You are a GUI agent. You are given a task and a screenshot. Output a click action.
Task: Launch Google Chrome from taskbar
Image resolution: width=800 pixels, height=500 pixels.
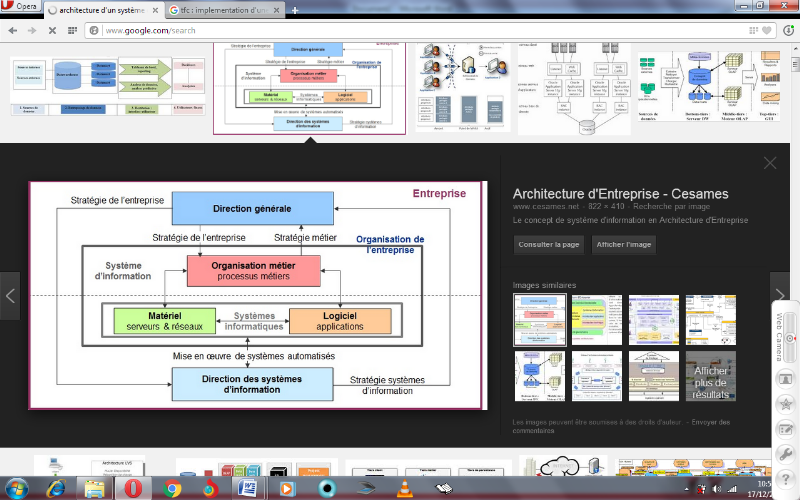(172, 487)
